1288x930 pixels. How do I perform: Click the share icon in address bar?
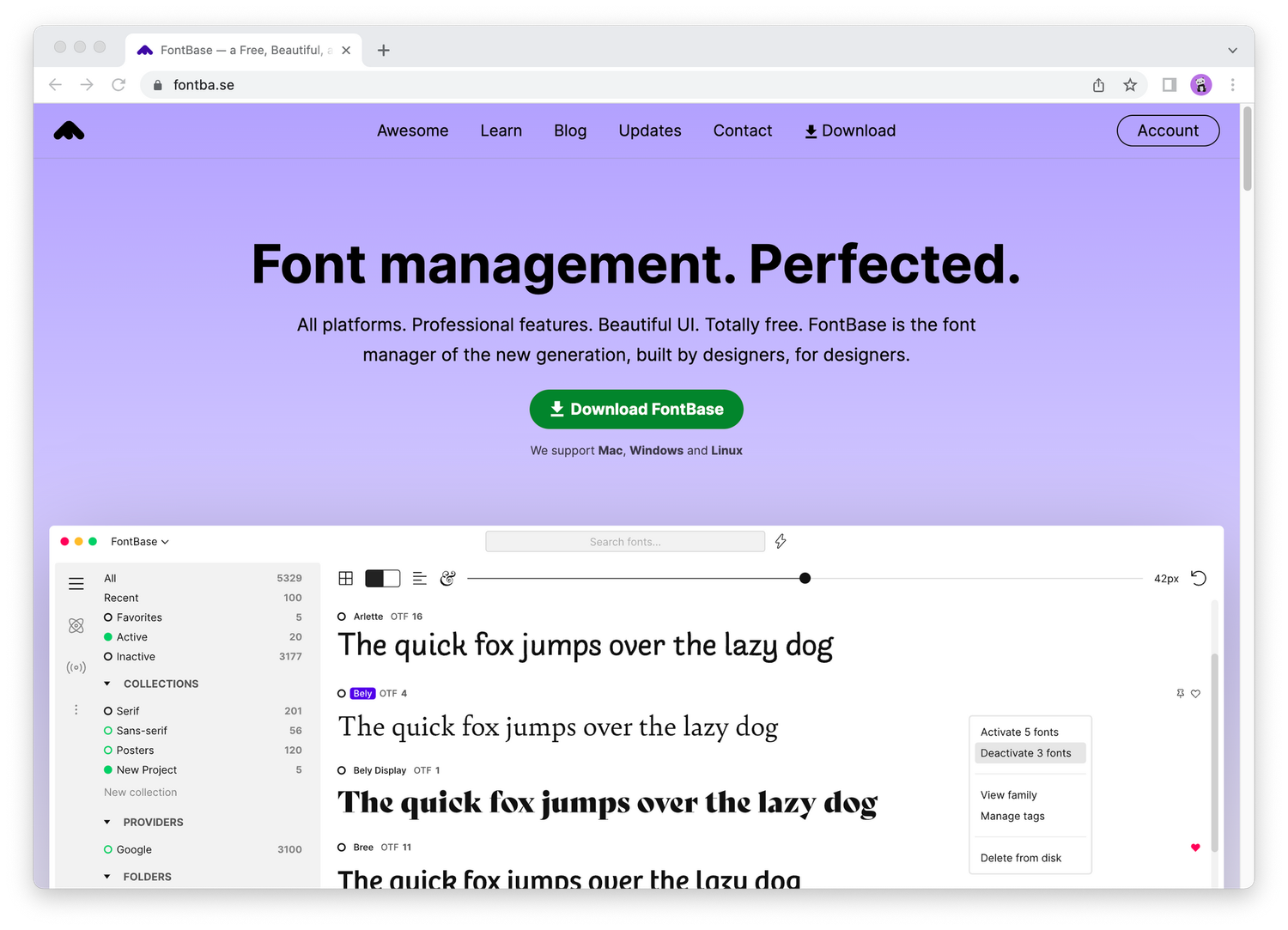pyautogui.click(x=1098, y=84)
